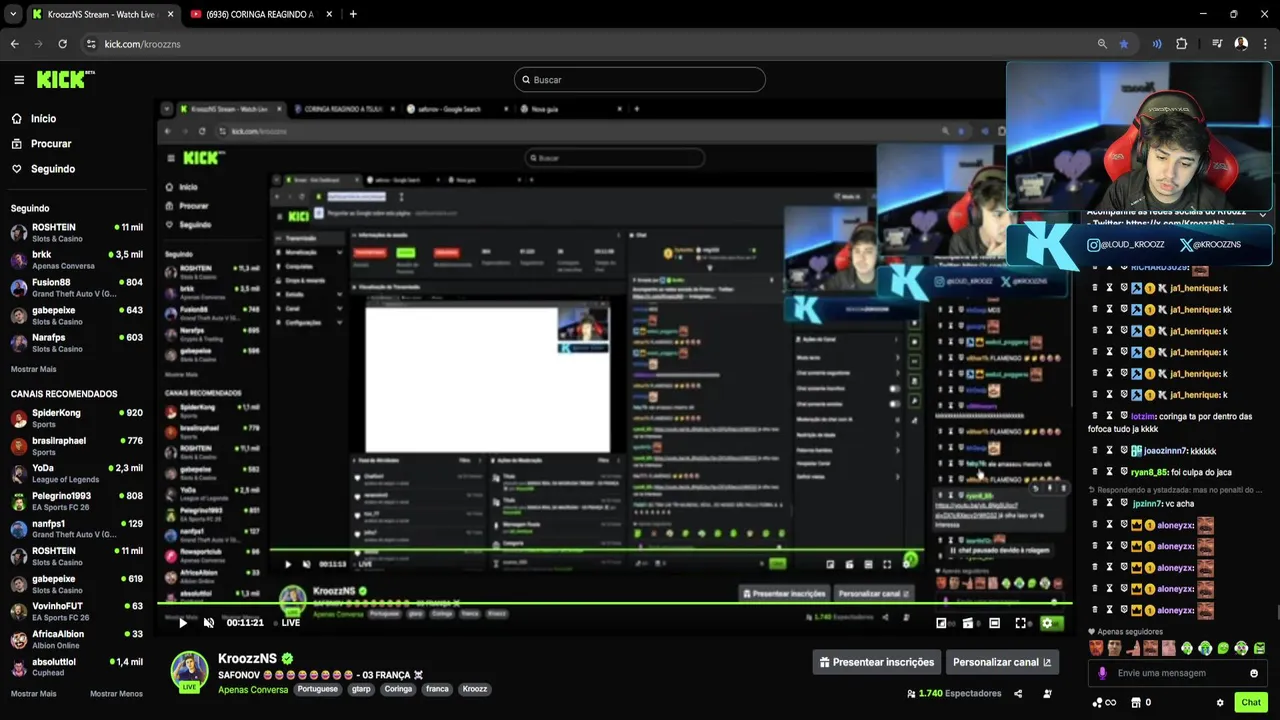
Task: Click the green stream progress bar
Action: click(615, 604)
